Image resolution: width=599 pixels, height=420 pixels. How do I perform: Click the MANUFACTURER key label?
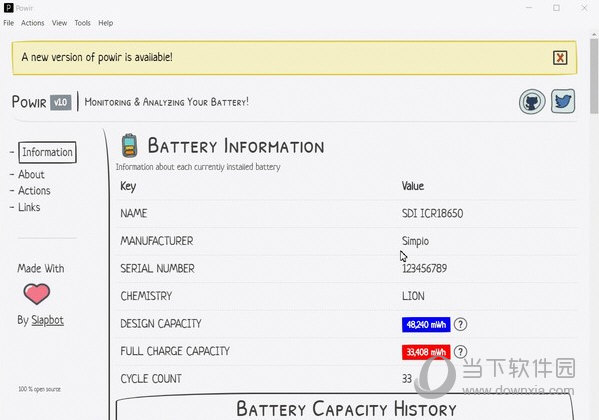[x=157, y=241]
